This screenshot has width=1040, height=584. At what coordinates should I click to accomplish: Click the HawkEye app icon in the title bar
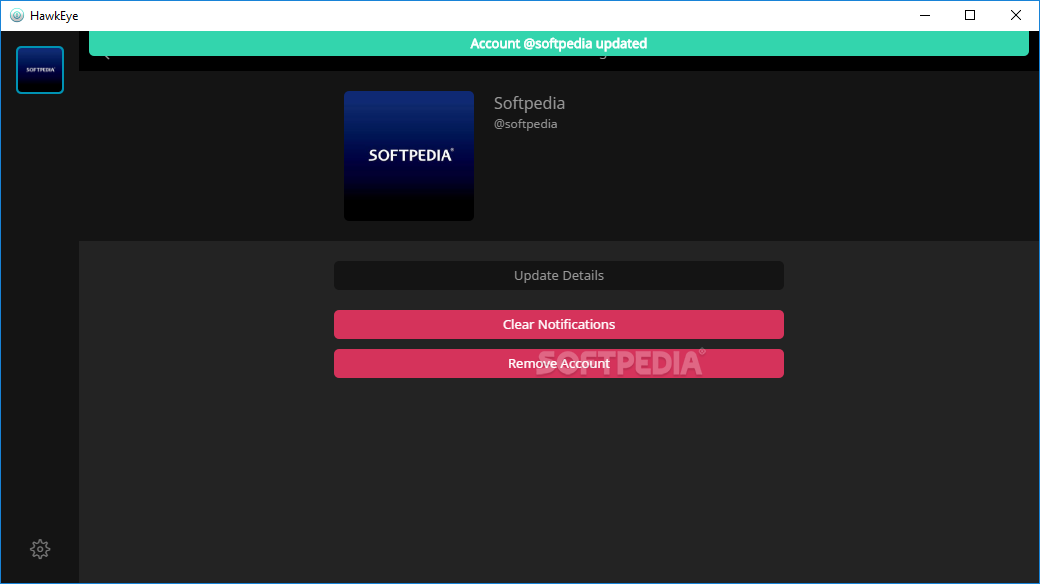click(17, 15)
